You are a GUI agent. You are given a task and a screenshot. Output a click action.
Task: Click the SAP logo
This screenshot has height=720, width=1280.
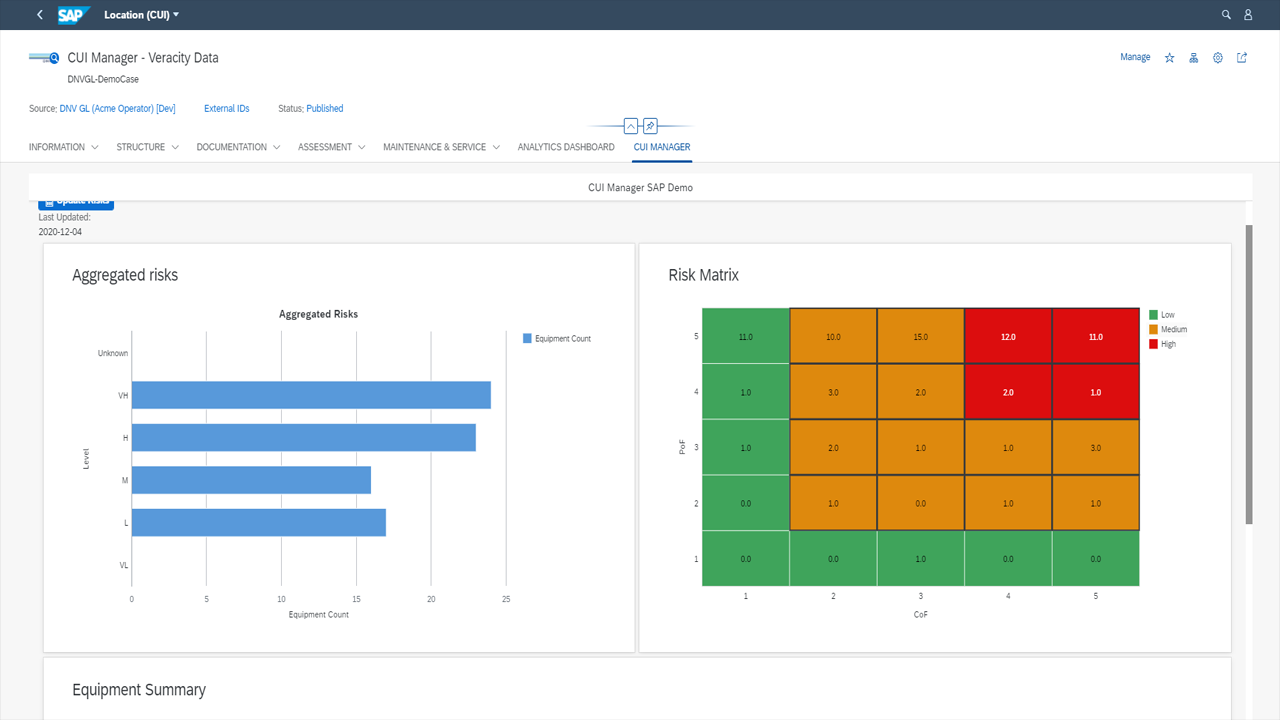click(73, 15)
